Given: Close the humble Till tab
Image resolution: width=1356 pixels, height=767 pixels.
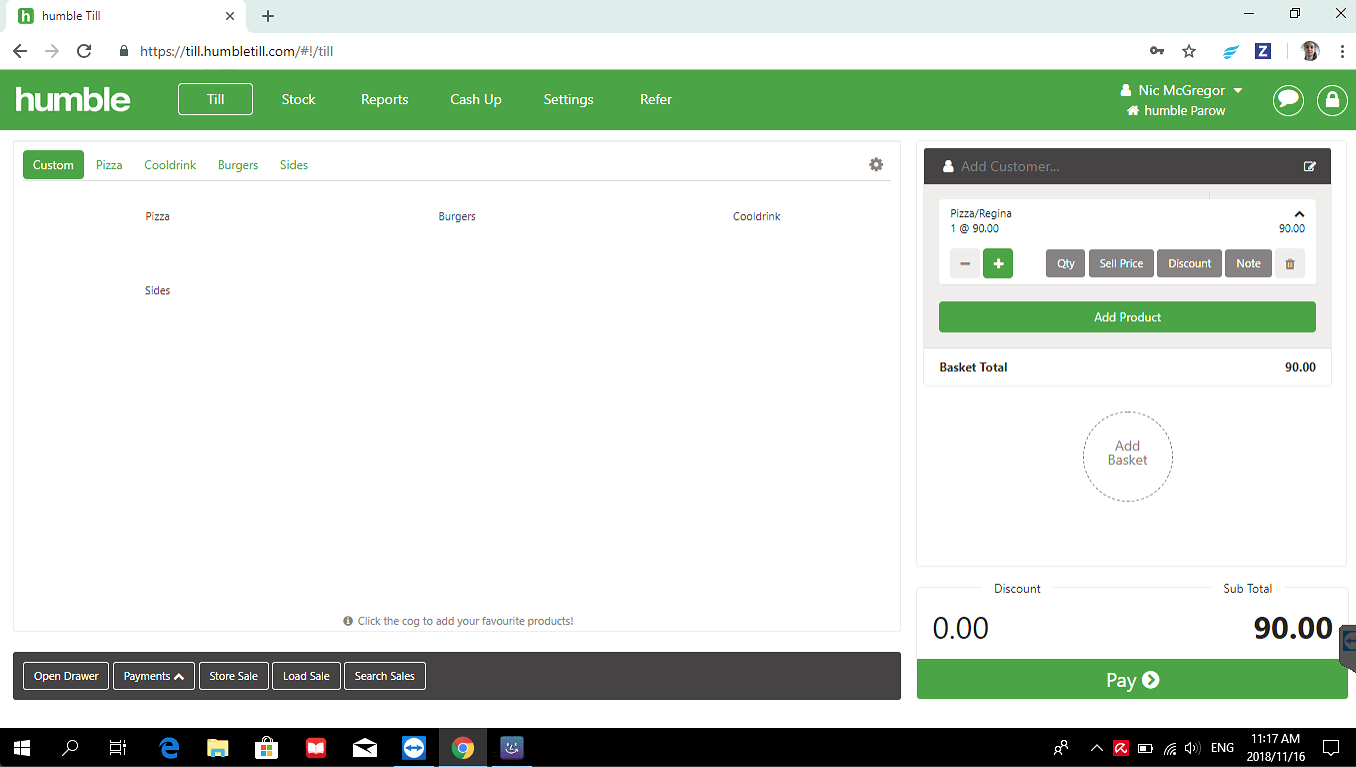Looking at the screenshot, I should 230,16.
